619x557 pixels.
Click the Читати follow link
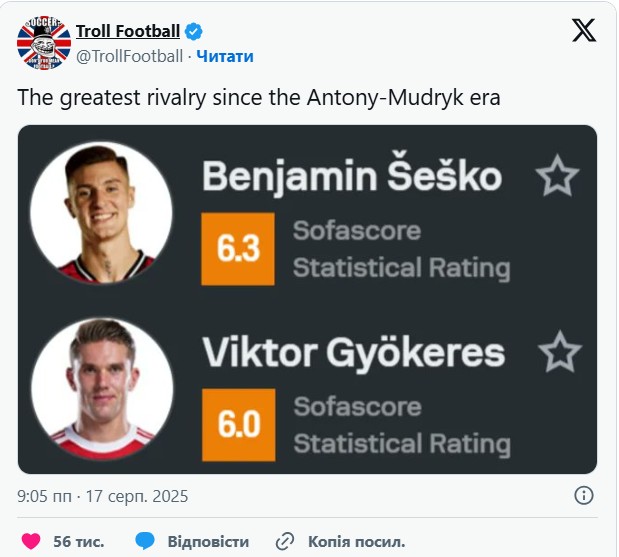225,56
